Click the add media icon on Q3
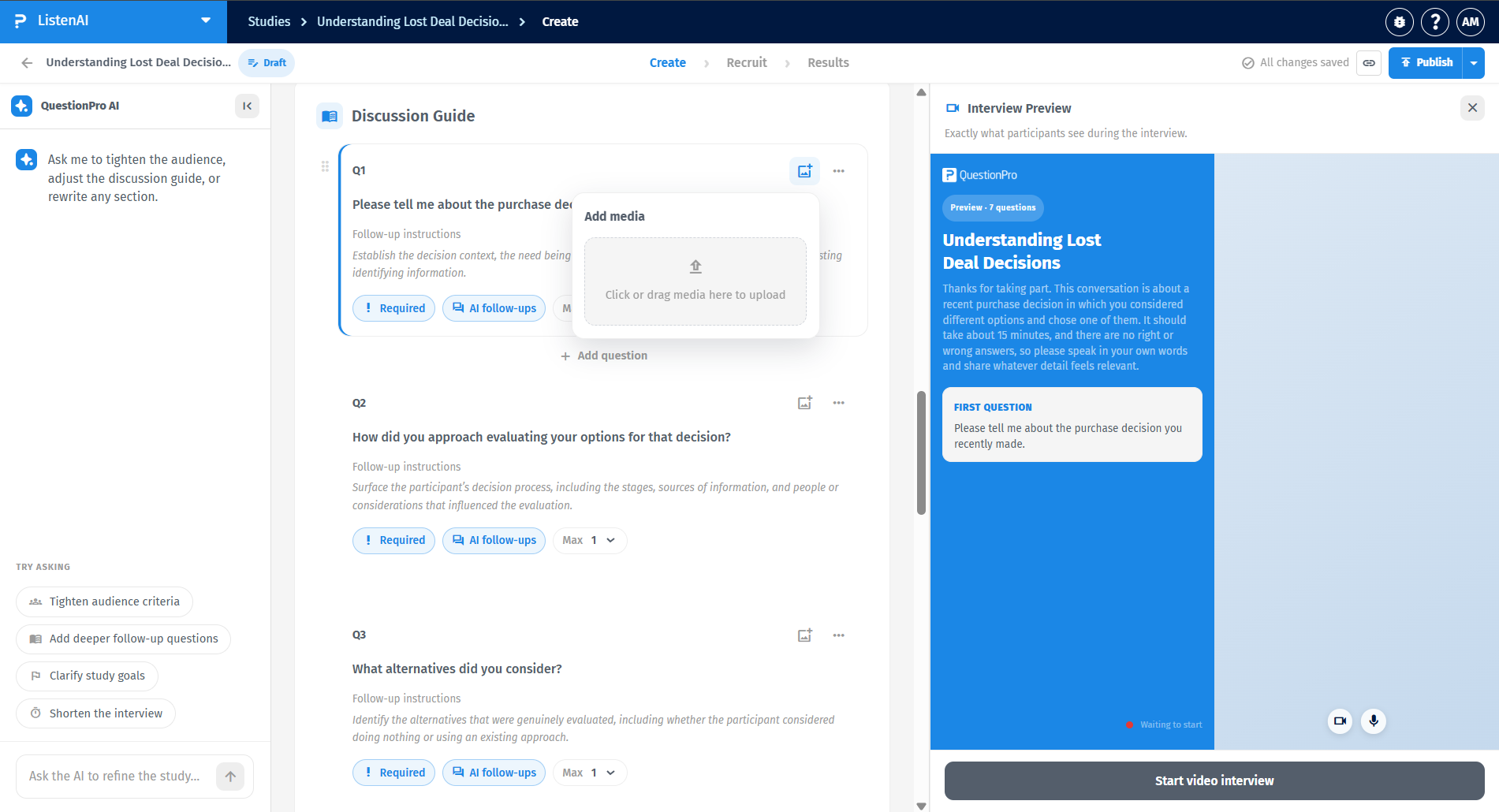 [804, 635]
